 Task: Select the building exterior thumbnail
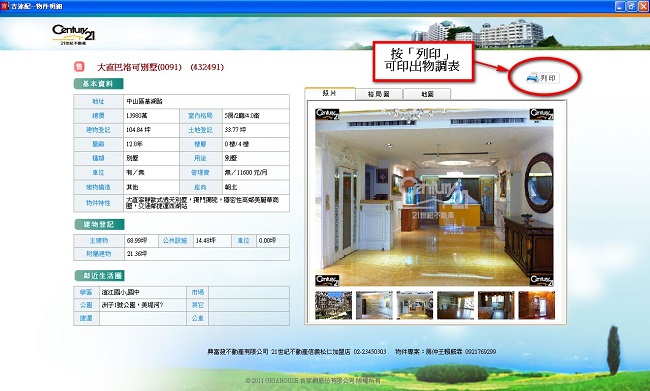pos(333,305)
